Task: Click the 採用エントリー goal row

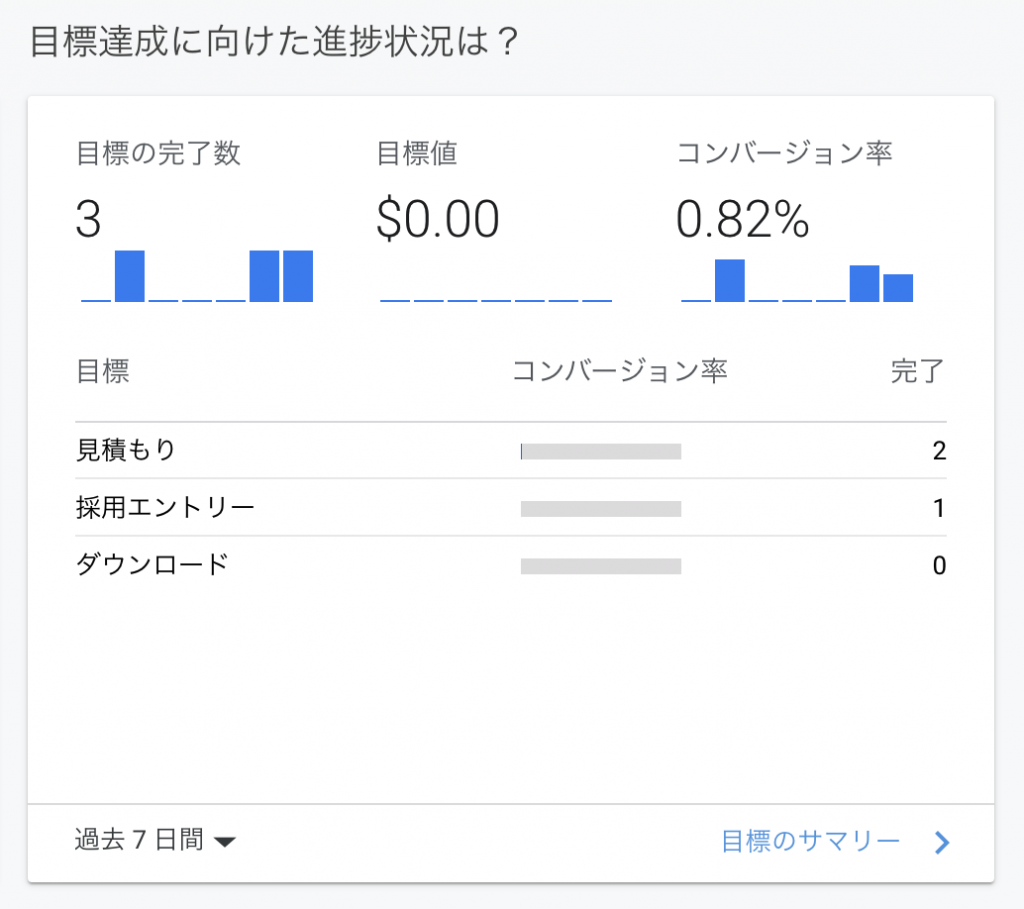Action: (x=165, y=508)
